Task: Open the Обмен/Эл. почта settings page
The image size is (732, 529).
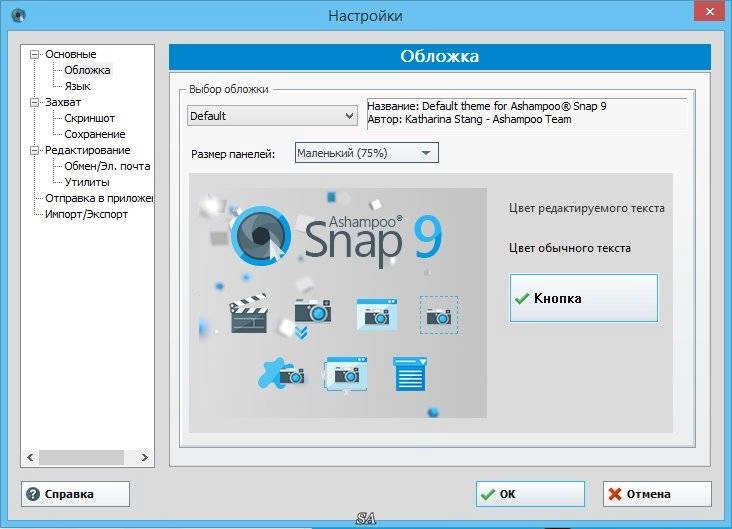Action: [107, 166]
